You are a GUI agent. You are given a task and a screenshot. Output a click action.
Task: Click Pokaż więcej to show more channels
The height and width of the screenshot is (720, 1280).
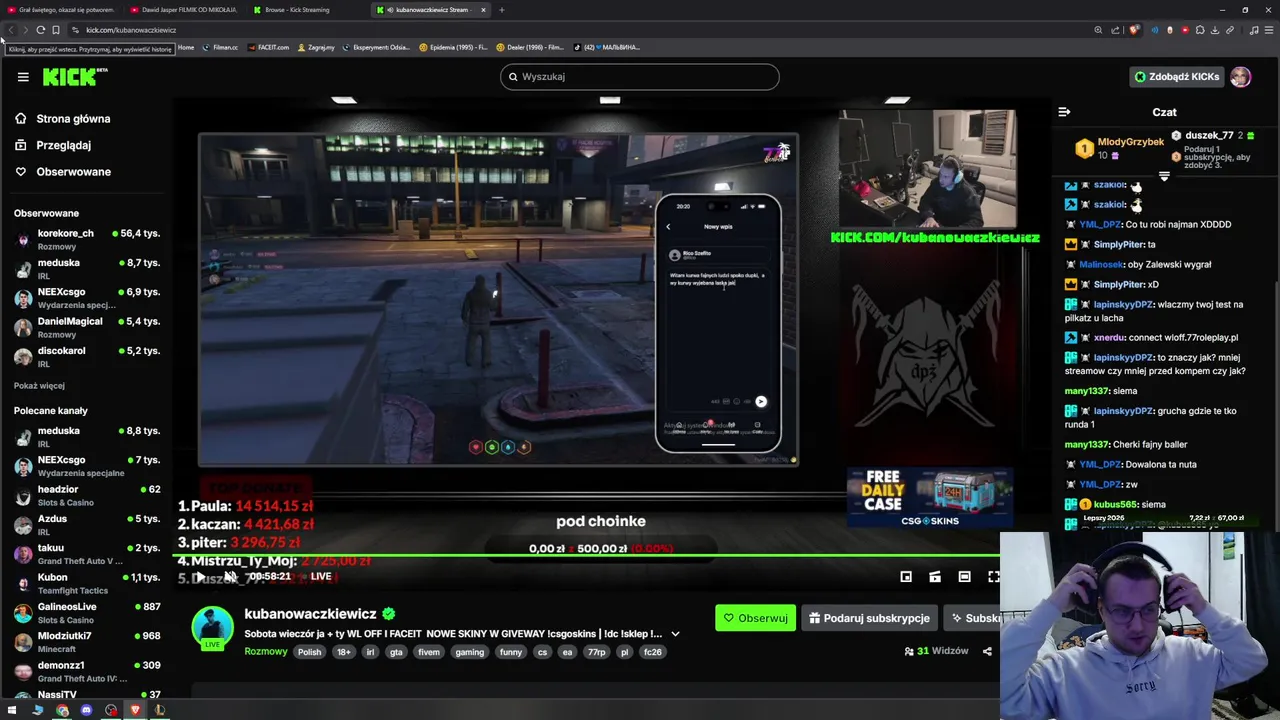[x=39, y=386]
